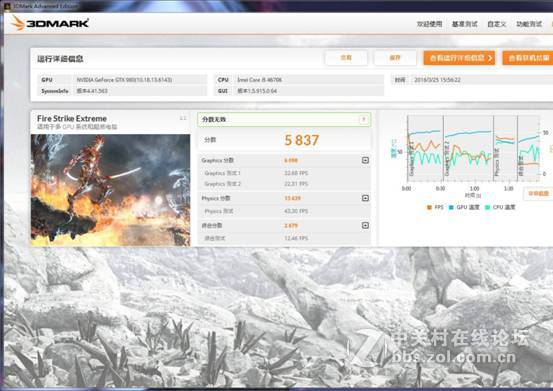The height and width of the screenshot is (391, 553).
Task: Go to the 功能测试 tab
Action: pos(529,24)
